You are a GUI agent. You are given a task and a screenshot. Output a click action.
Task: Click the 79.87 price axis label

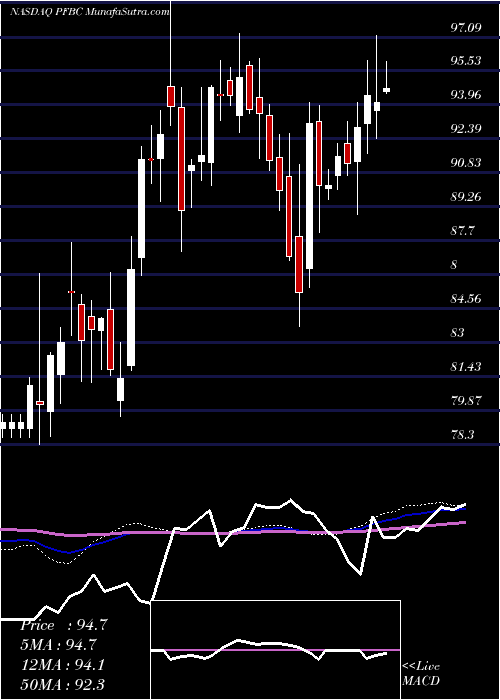466,400
